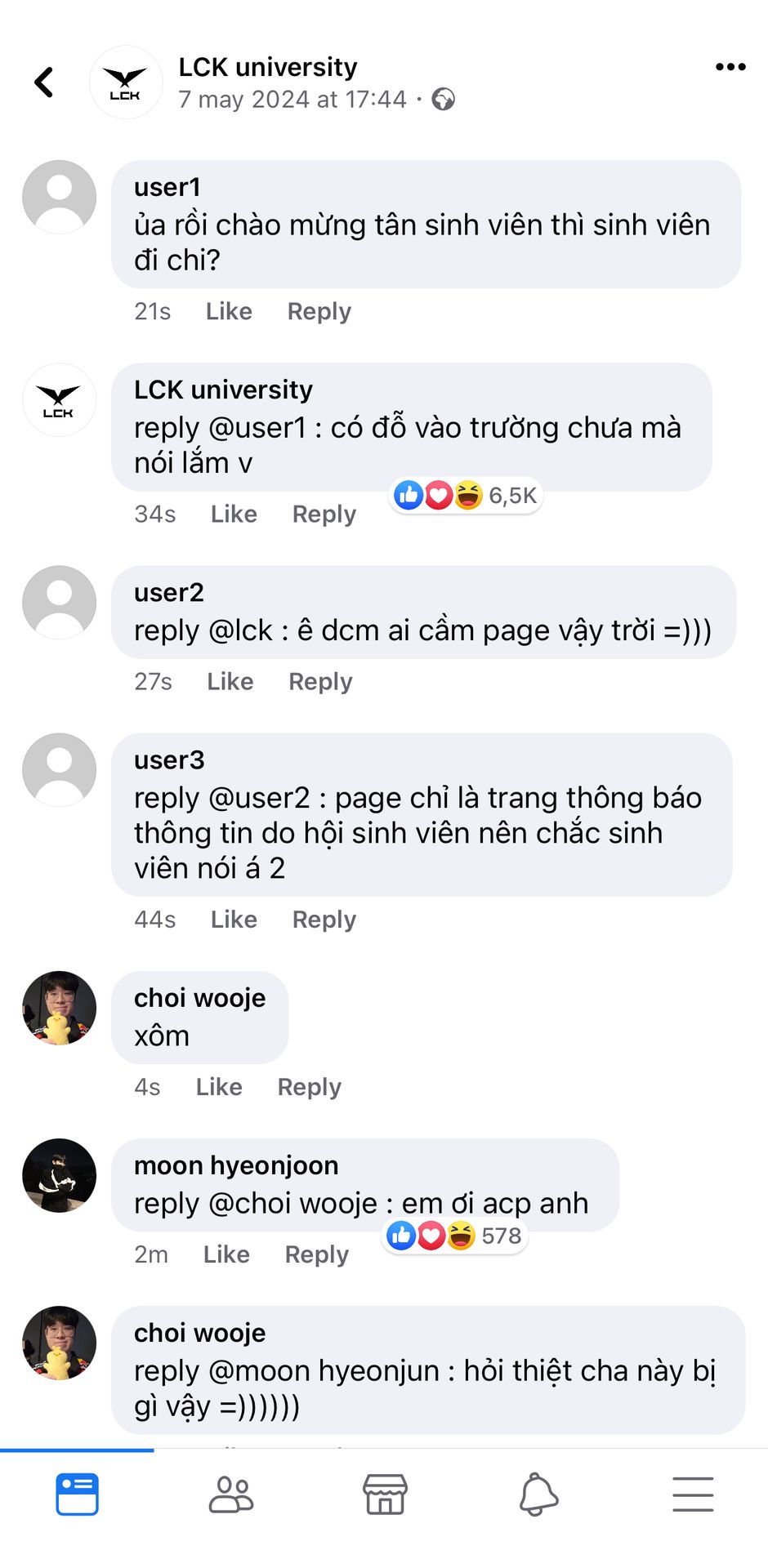The width and height of the screenshot is (768, 1568).
Task: Open the Friends tab in bottom bar
Action: 231,1494
